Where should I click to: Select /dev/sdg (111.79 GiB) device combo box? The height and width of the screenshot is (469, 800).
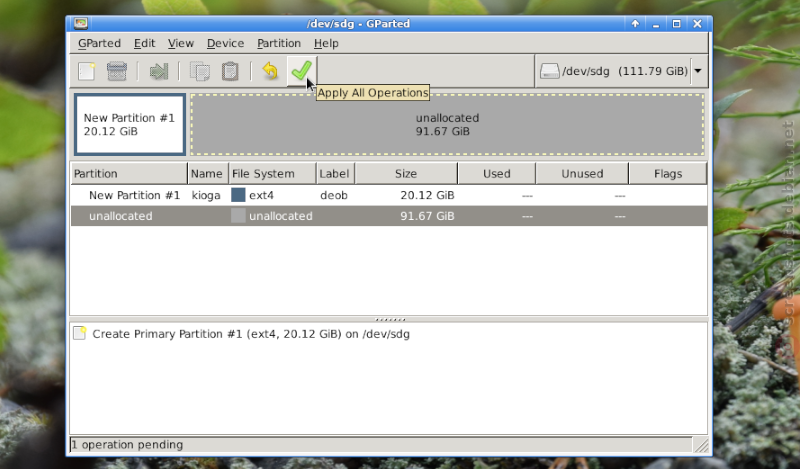click(x=621, y=71)
